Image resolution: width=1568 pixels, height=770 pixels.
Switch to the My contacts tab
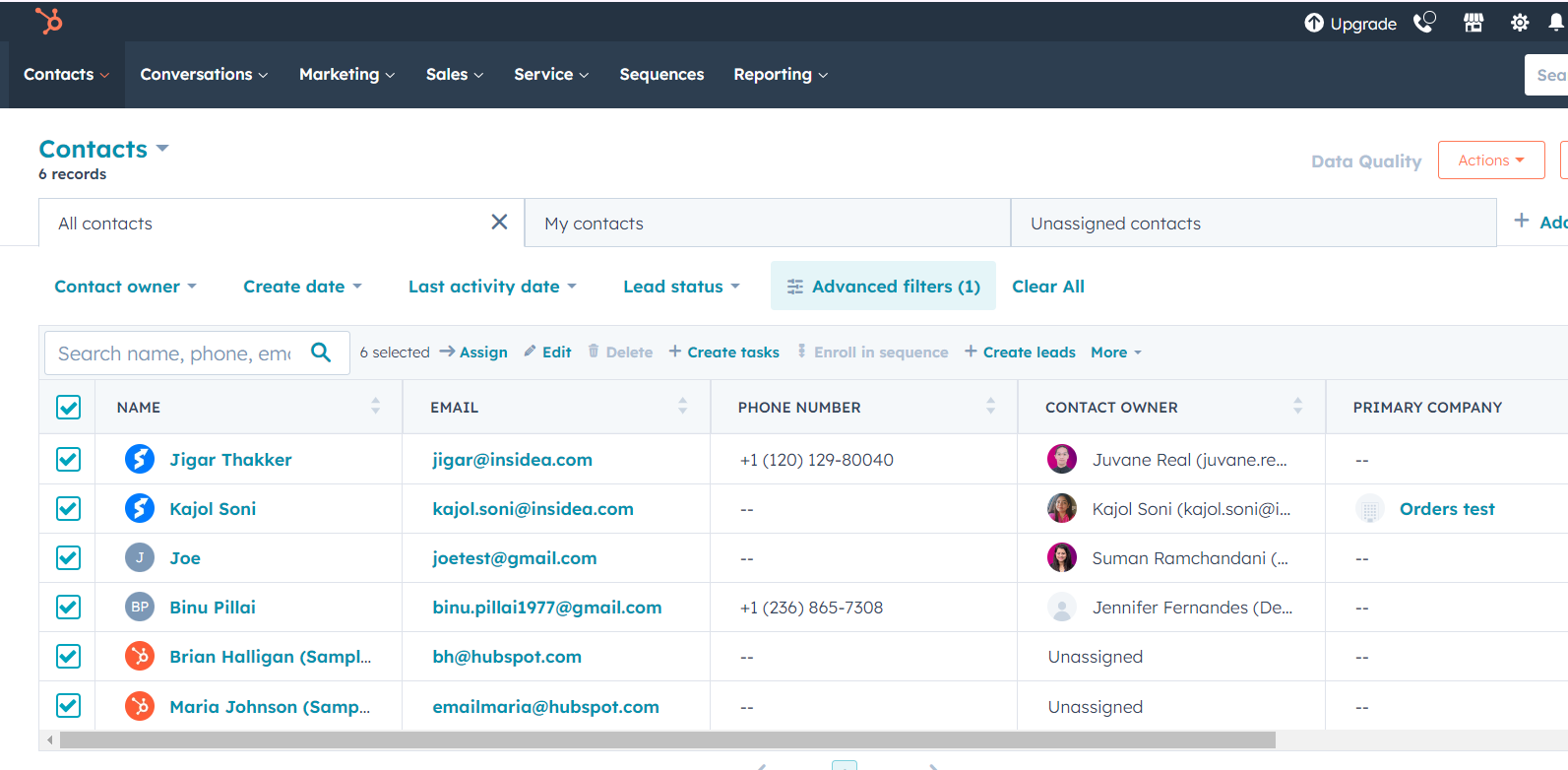click(768, 224)
